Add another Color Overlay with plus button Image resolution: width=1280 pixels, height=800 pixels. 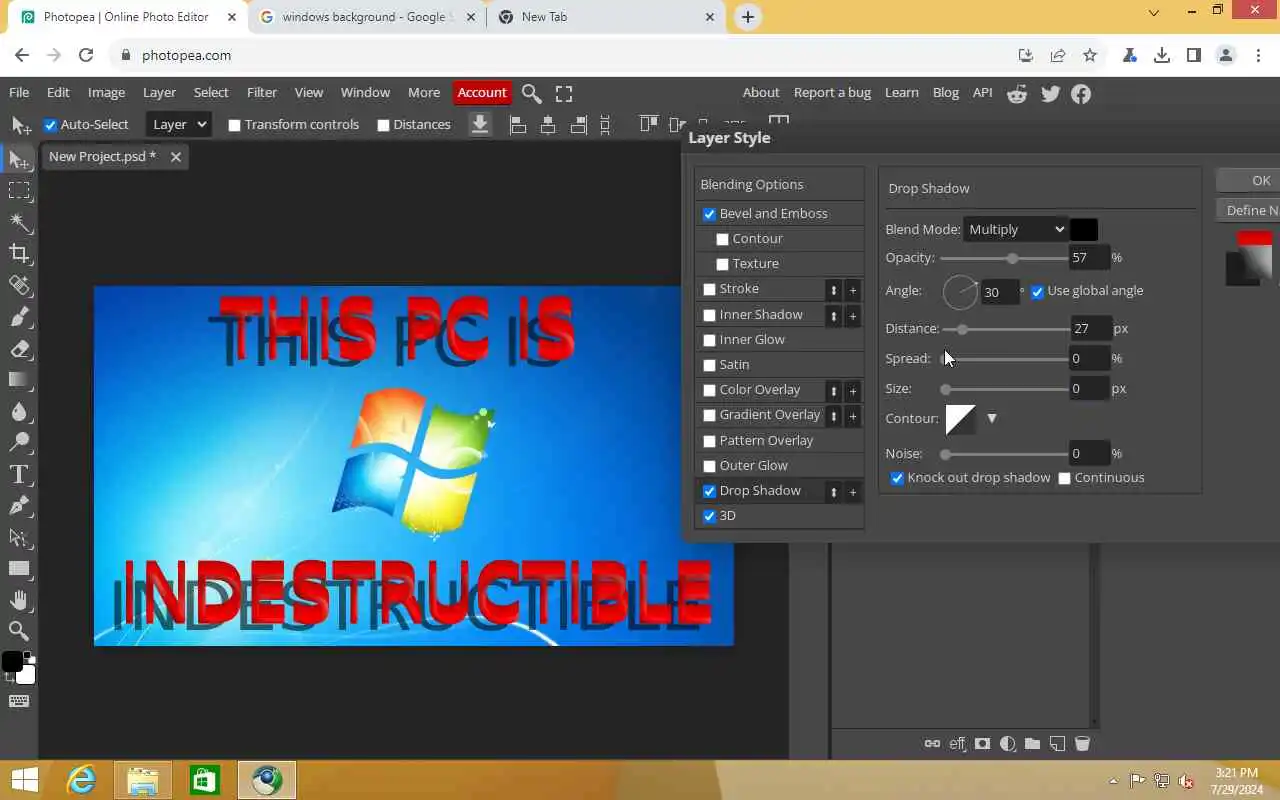pos(853,391)
